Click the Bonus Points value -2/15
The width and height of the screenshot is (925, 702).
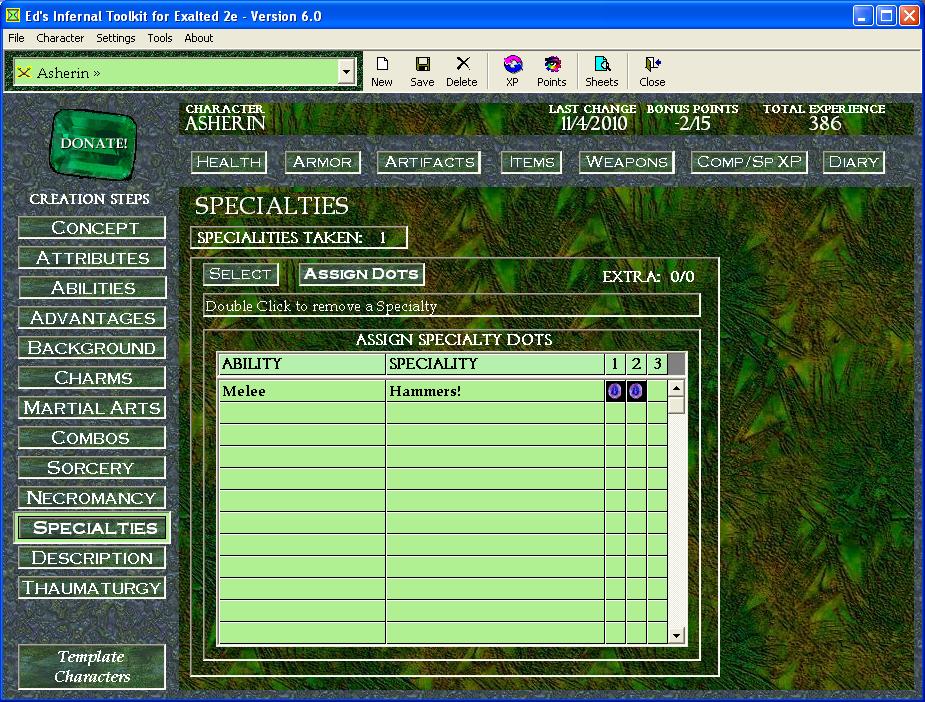click(693, 124)
